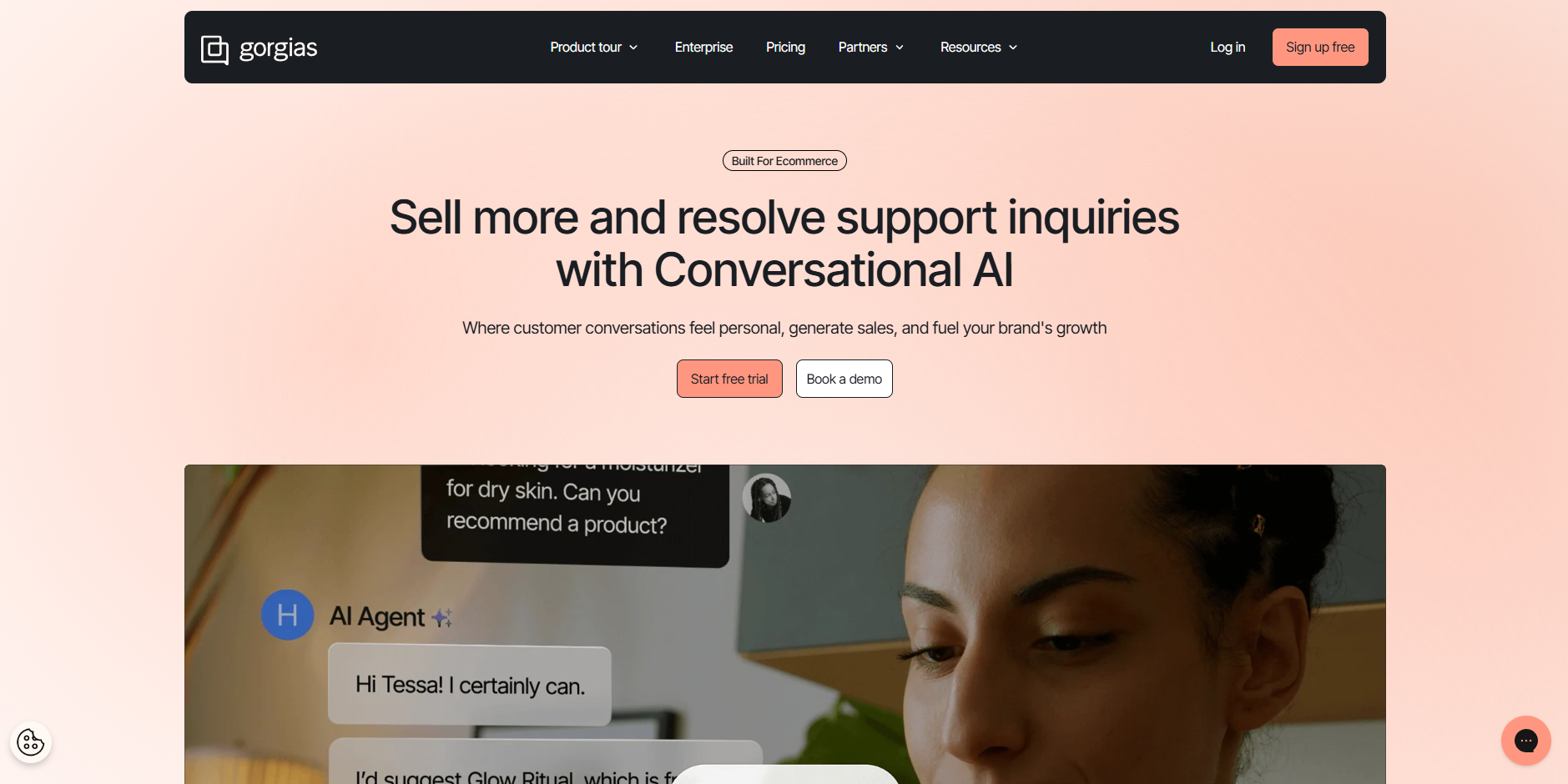Click the blue H agent avatar
1568x784 pixels.
coord(287,616)
